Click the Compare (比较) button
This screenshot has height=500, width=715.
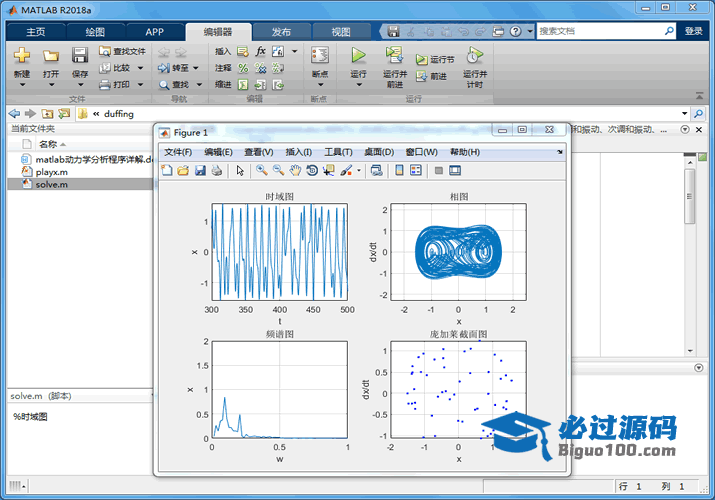tap(116, 68)
